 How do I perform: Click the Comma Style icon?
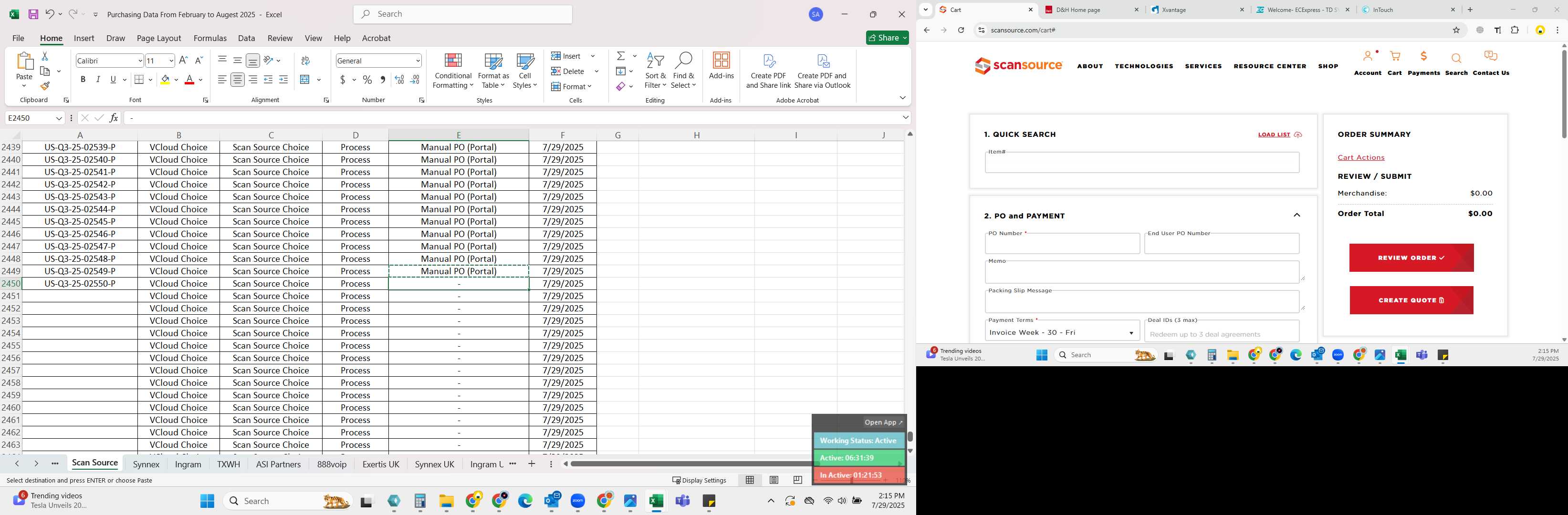tap(383, 80)
